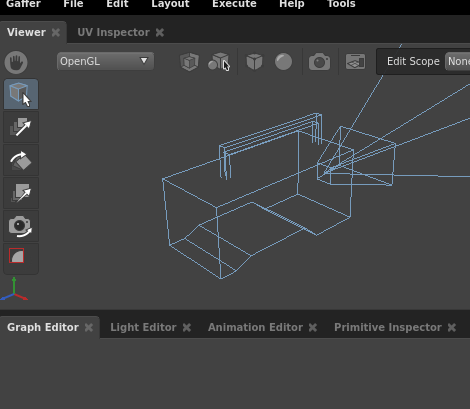Screen dimensions: 470x409
Task: Click the wireframe box in the viewport
Action: point(257,197)
